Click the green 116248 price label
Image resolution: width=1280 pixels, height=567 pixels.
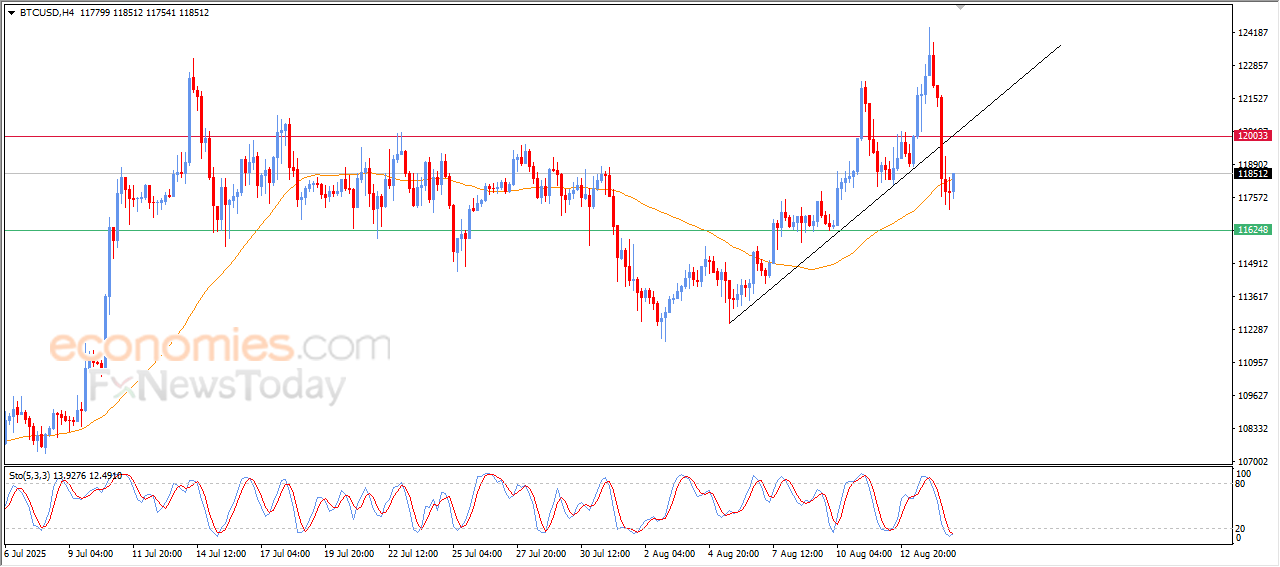point(1253,230)
